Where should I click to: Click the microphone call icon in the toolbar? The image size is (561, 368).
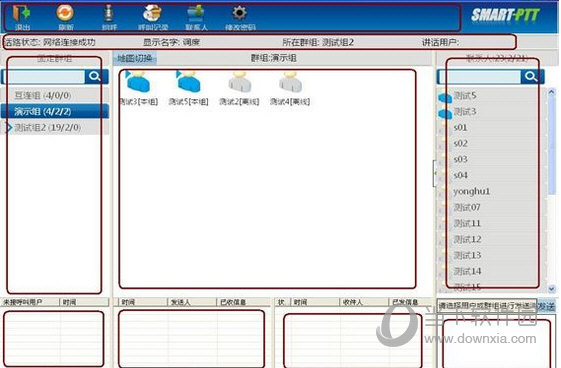(108, 13)
